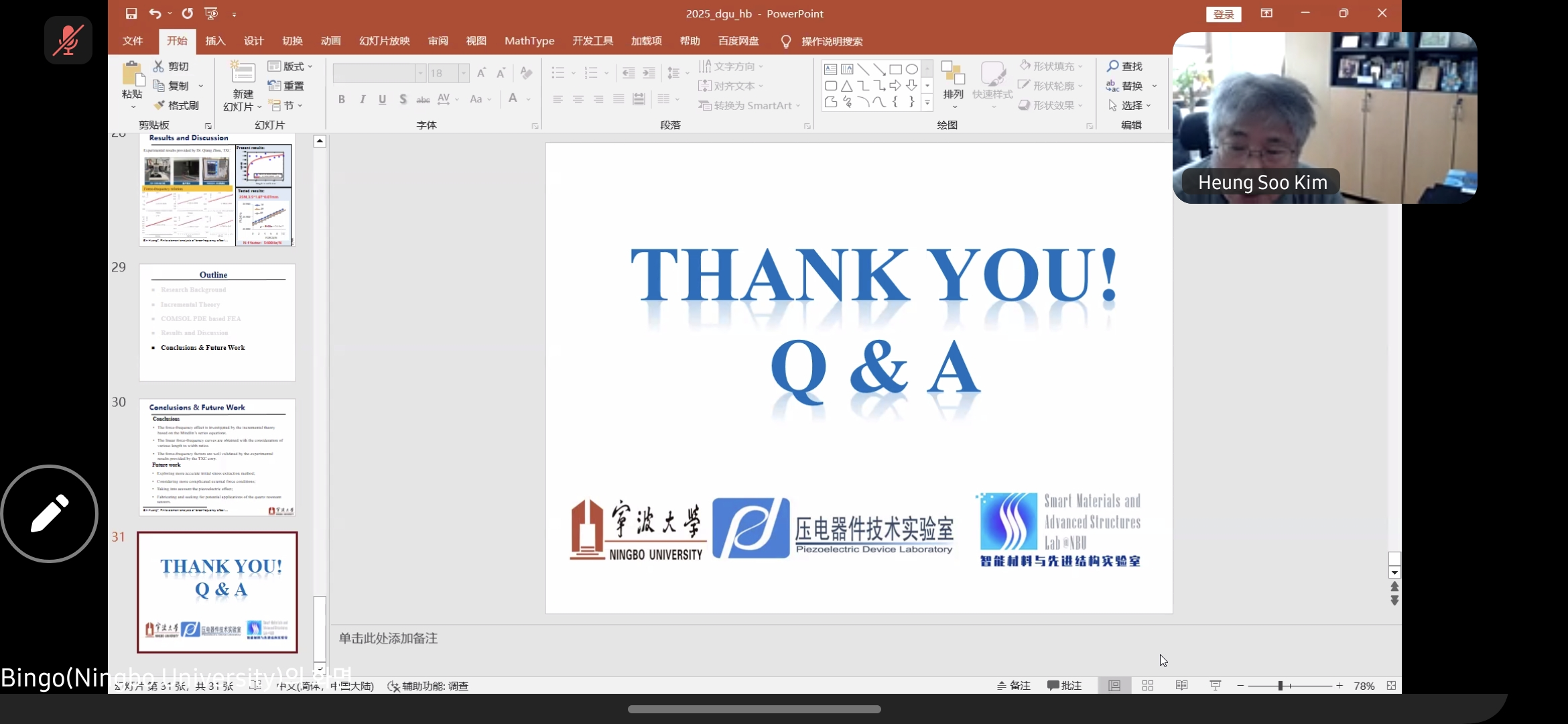
Task: Decrease list indent level
Action: (x=629, y=73)
